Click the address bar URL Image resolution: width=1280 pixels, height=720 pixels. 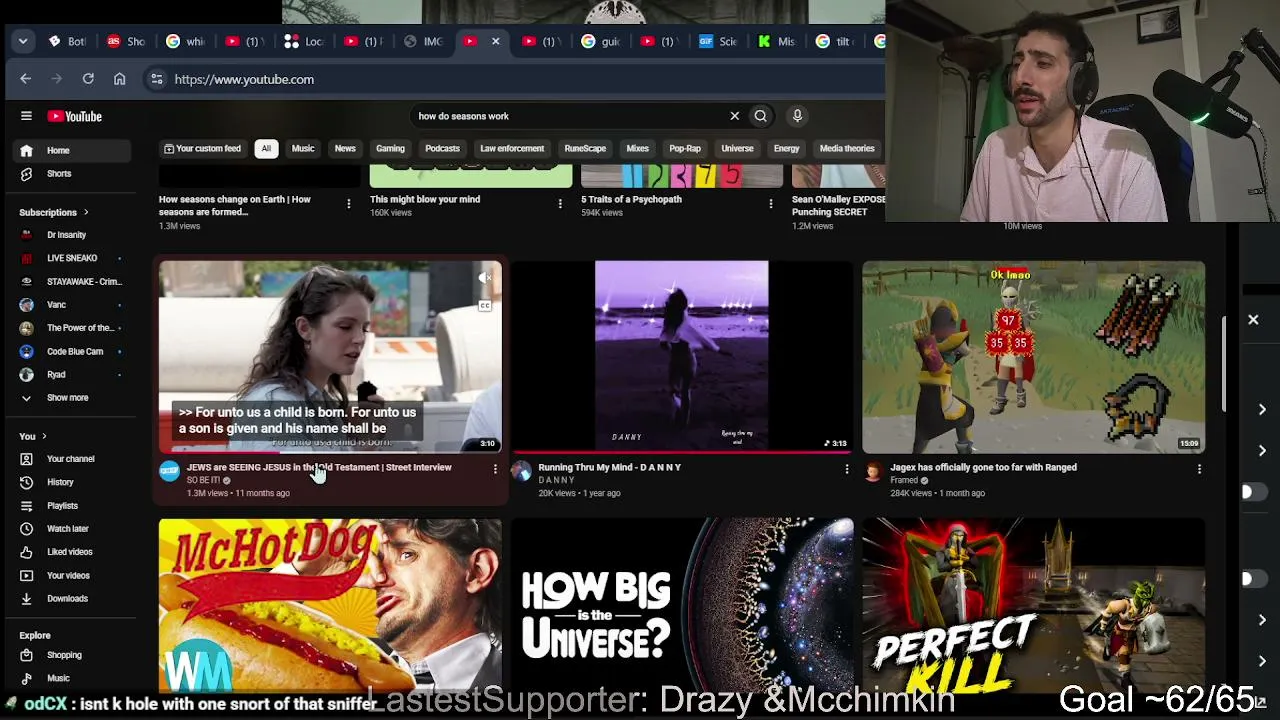pos(244,79)
